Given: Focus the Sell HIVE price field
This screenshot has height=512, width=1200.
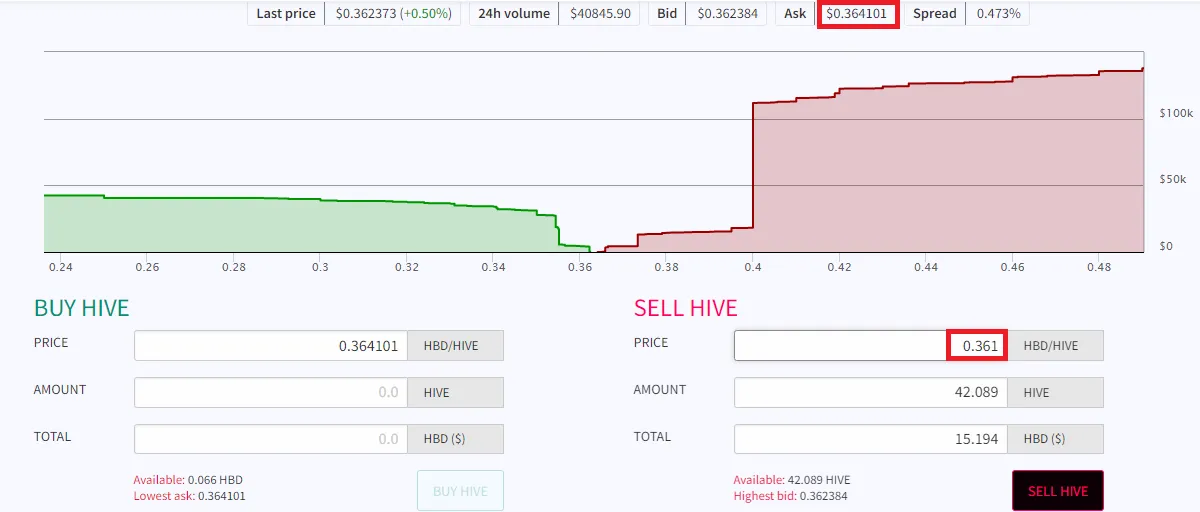Looking at the screenshot, I should 871,346.
